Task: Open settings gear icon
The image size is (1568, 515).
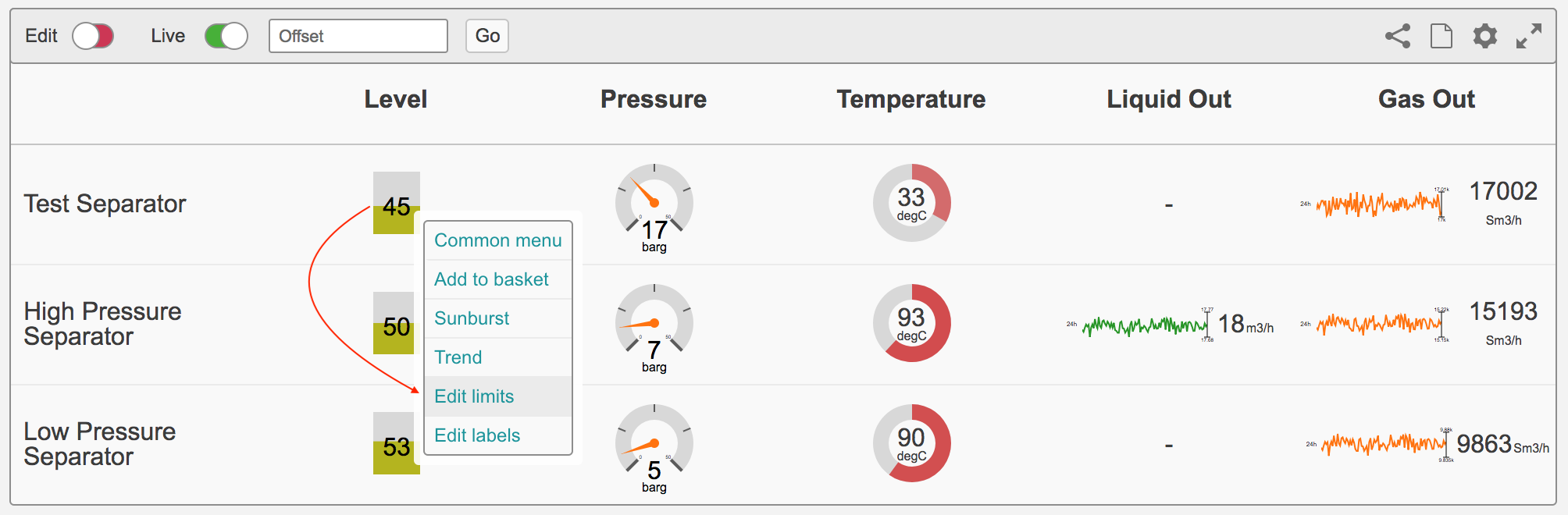Action: coord(1485,36)
